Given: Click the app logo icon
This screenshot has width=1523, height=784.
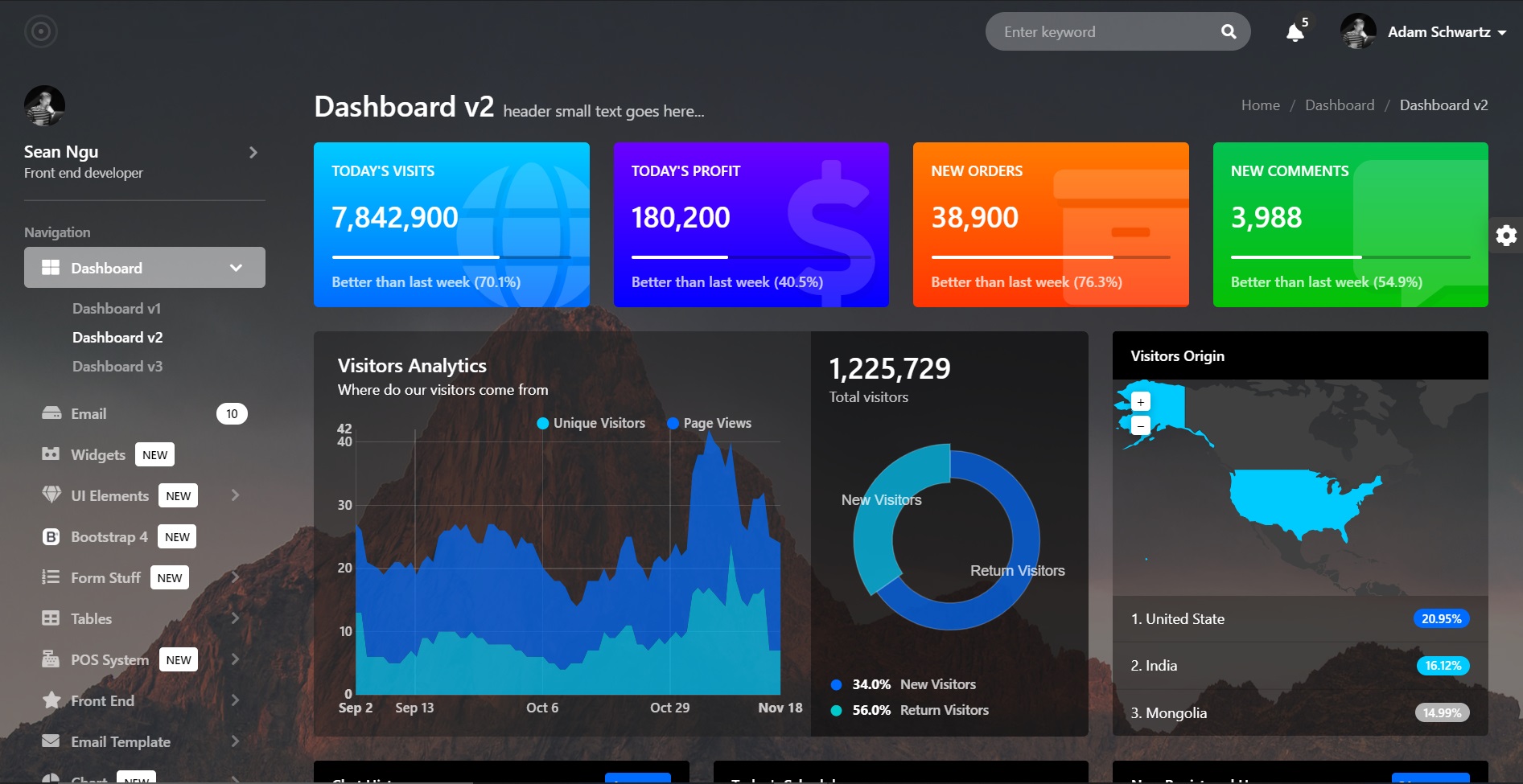Looking at the screenshot, I should pos(40,32).
